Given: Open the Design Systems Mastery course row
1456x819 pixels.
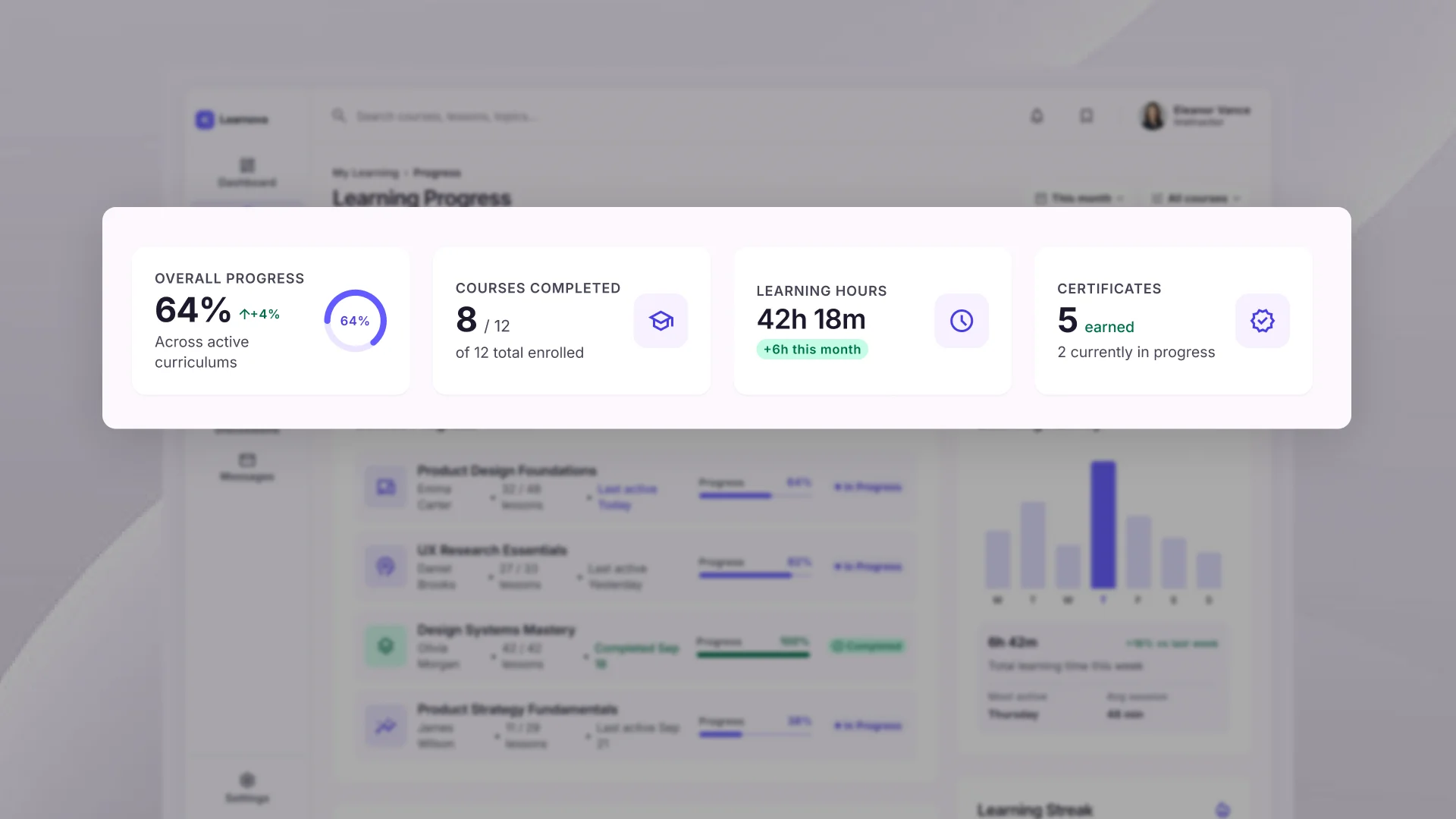Looking at the screenshot, I should [635, 646].
